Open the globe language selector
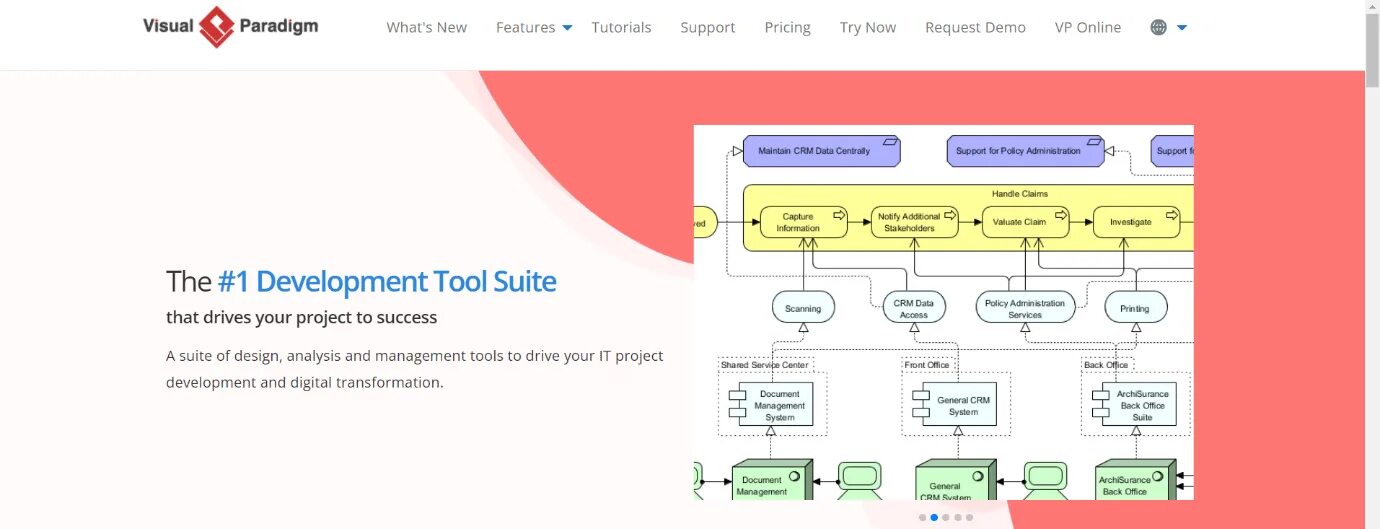The width and height of the screenshot is (1380, 529). click(x=1158, y=28)
